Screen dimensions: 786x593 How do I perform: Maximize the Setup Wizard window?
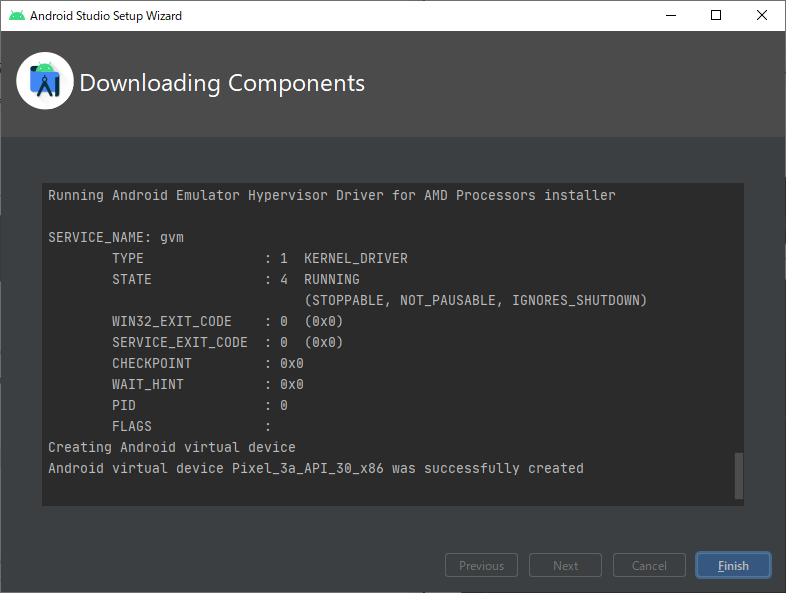coord(716,16)
